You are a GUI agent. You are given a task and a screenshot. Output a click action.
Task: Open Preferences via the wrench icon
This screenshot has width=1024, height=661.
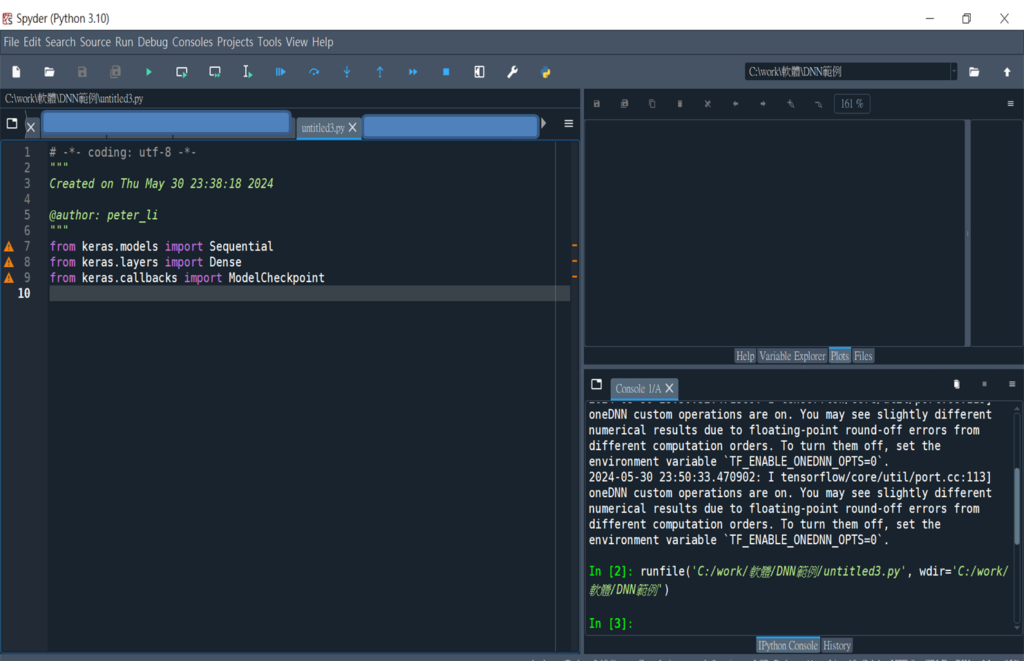point(512,72)
